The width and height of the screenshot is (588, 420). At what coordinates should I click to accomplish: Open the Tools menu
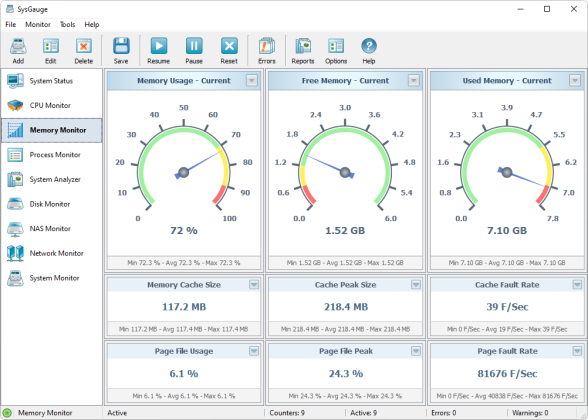pos(68,25)
